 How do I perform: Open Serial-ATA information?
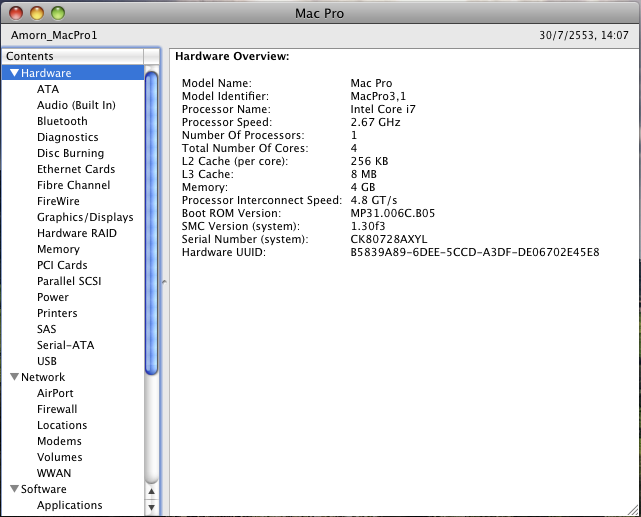[65, 345]
